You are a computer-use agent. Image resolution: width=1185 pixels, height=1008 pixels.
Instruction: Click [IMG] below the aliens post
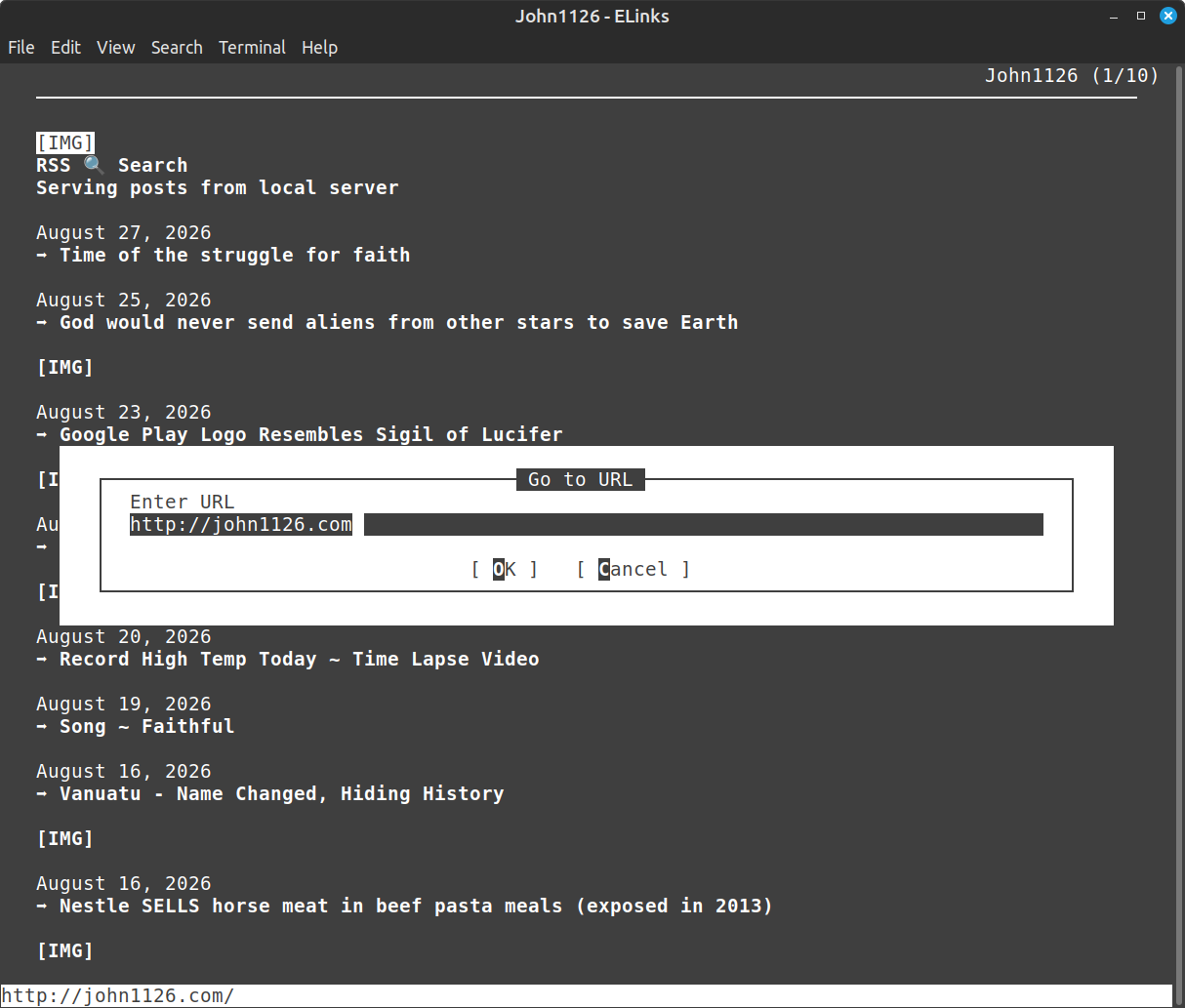[65, 368]
